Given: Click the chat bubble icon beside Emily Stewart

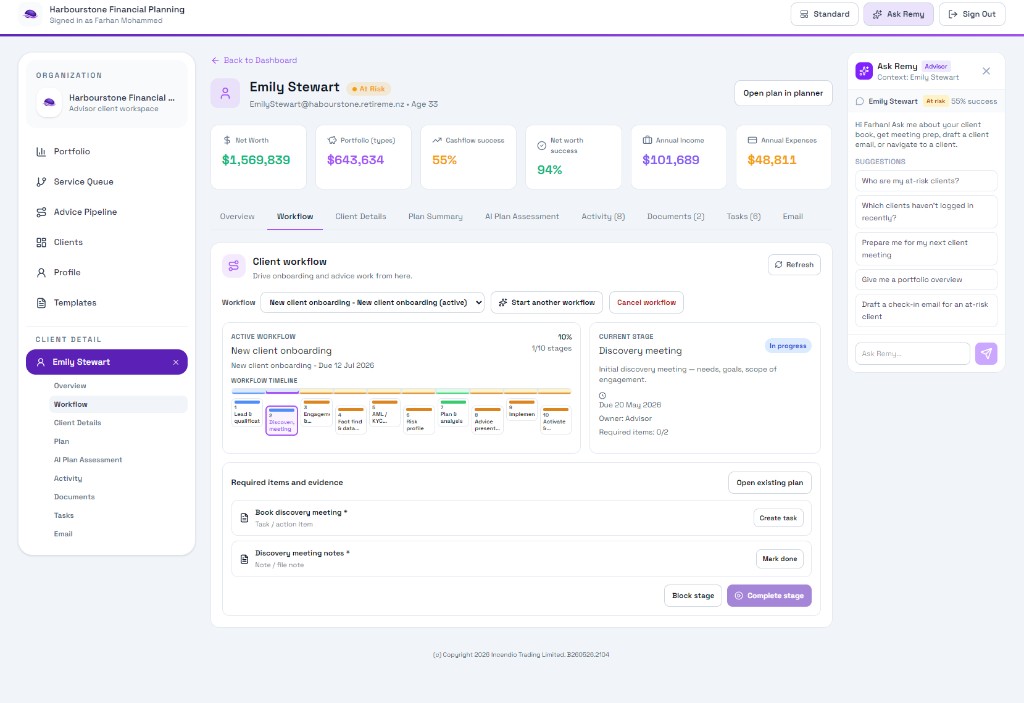Looking at the screenshot, I should click(859, 101).
